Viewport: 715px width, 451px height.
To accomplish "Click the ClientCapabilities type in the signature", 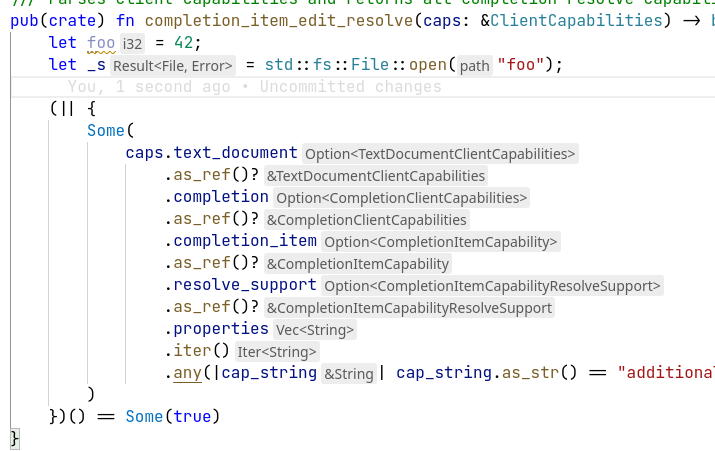I will click(576, 21).
